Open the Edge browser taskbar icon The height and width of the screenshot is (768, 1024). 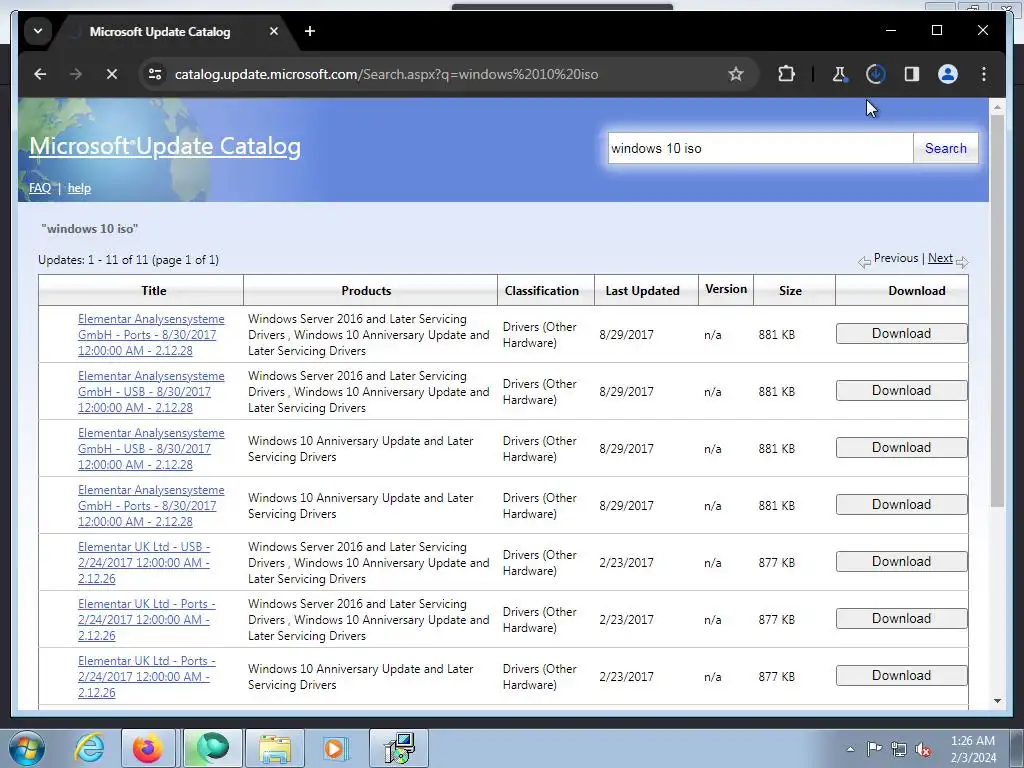[212, 748]
